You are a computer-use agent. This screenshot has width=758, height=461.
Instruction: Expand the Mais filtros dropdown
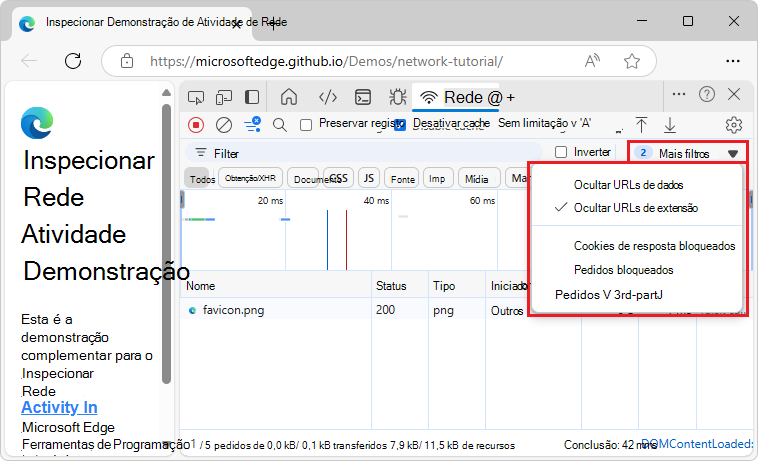688,153
